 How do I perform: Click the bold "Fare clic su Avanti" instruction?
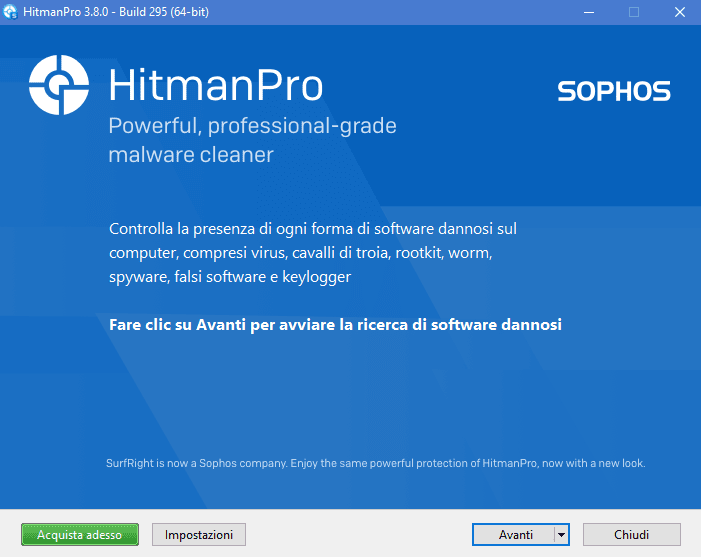(335, 325)
